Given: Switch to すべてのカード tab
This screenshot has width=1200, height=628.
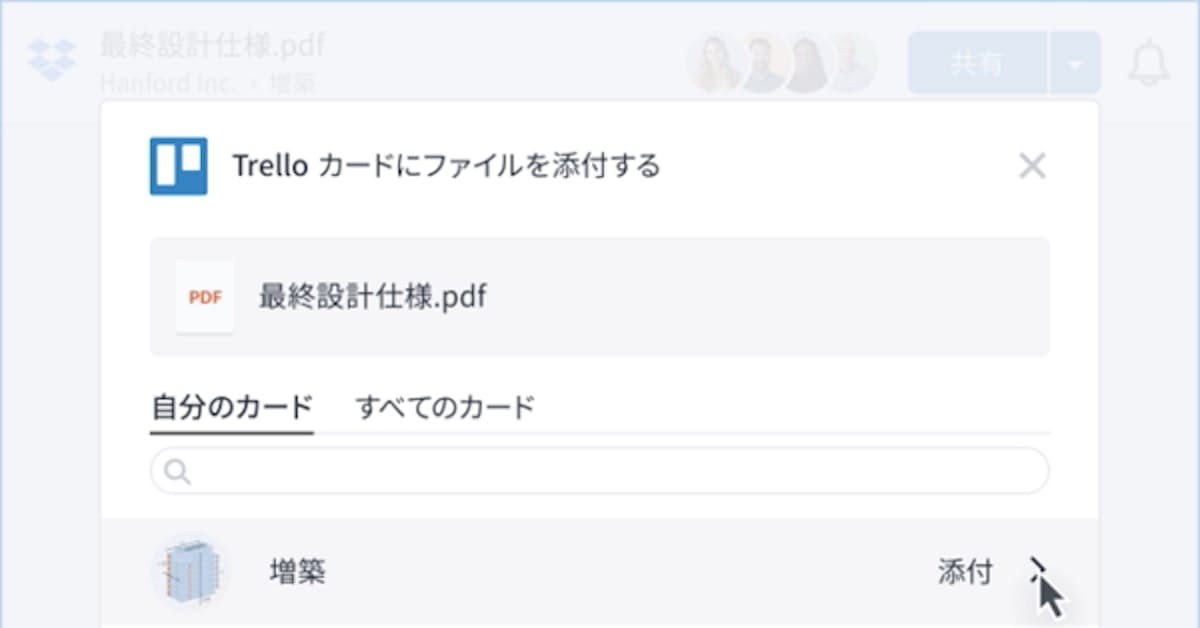Looking at the screenshot, I should [x=445, y=408].
